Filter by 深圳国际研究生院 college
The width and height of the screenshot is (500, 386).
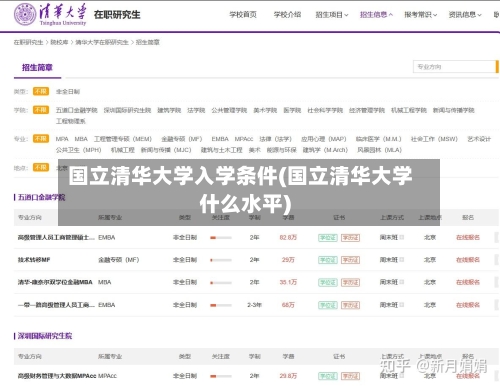click(x=127, y=110)
